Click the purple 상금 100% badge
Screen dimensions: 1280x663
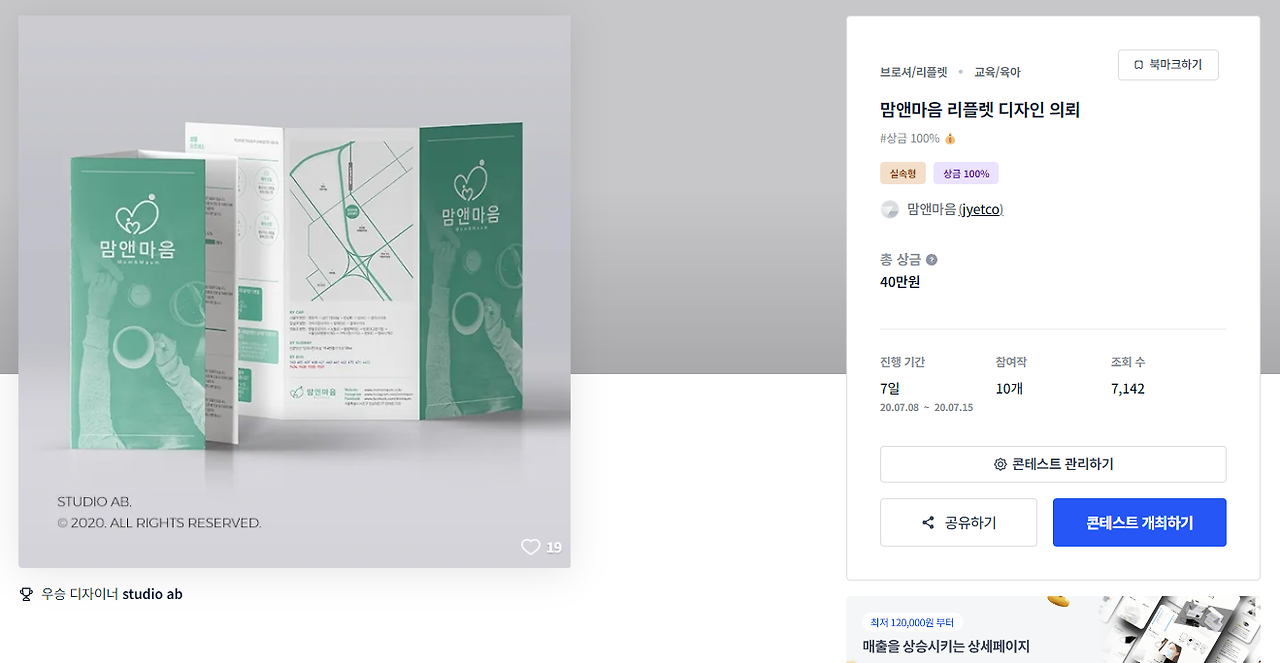[966, 173]
